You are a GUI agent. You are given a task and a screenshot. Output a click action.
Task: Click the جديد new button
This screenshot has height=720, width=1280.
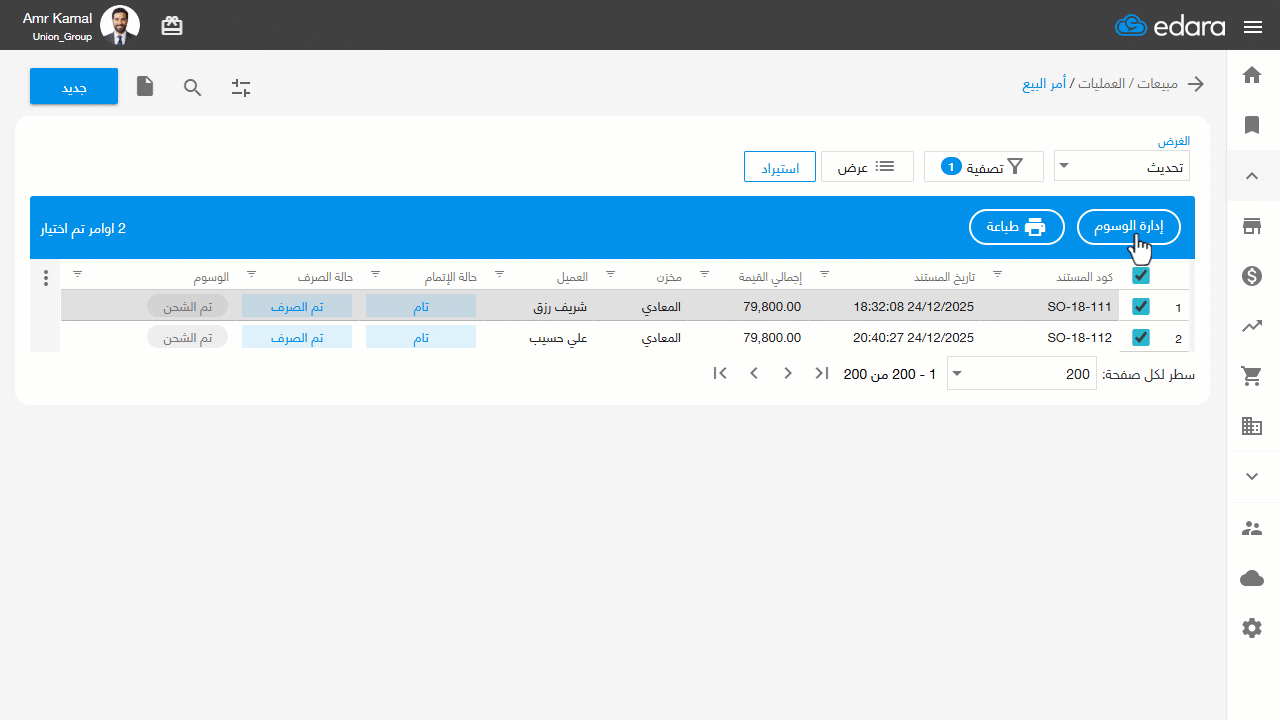click(74, 87)
